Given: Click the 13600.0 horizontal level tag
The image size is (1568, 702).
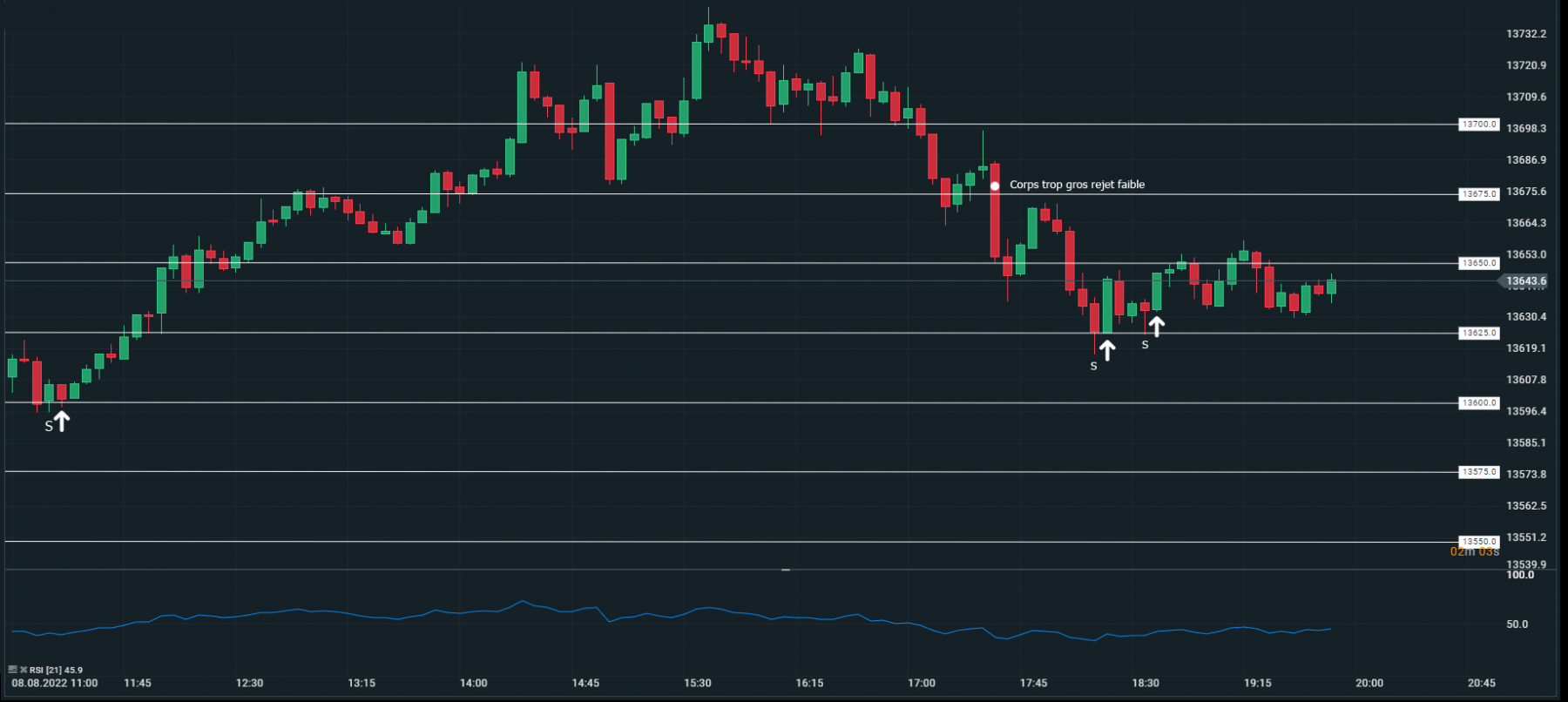Looking at the screenshot, I should [x=1479, y=403].
